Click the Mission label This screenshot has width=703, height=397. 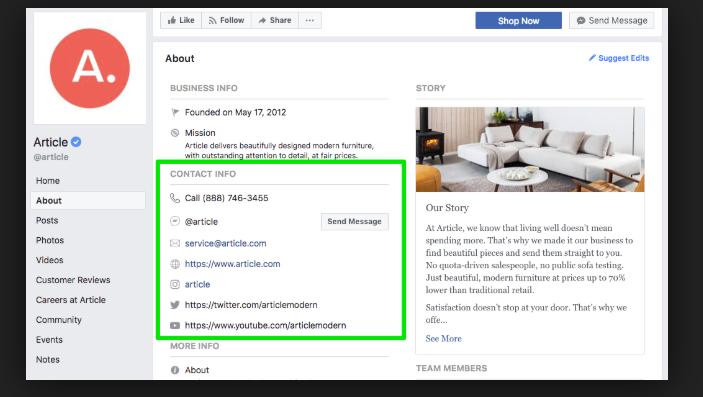click(x=200, y=133)
